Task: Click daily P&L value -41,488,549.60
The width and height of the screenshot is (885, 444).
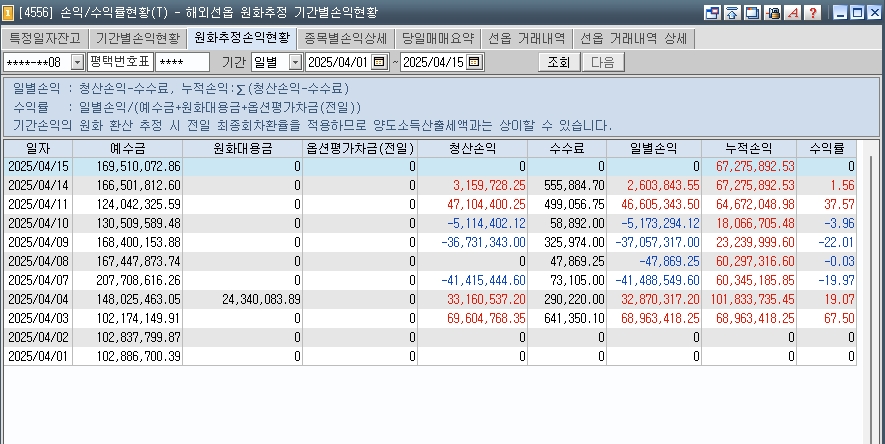Action: [657, 280]
